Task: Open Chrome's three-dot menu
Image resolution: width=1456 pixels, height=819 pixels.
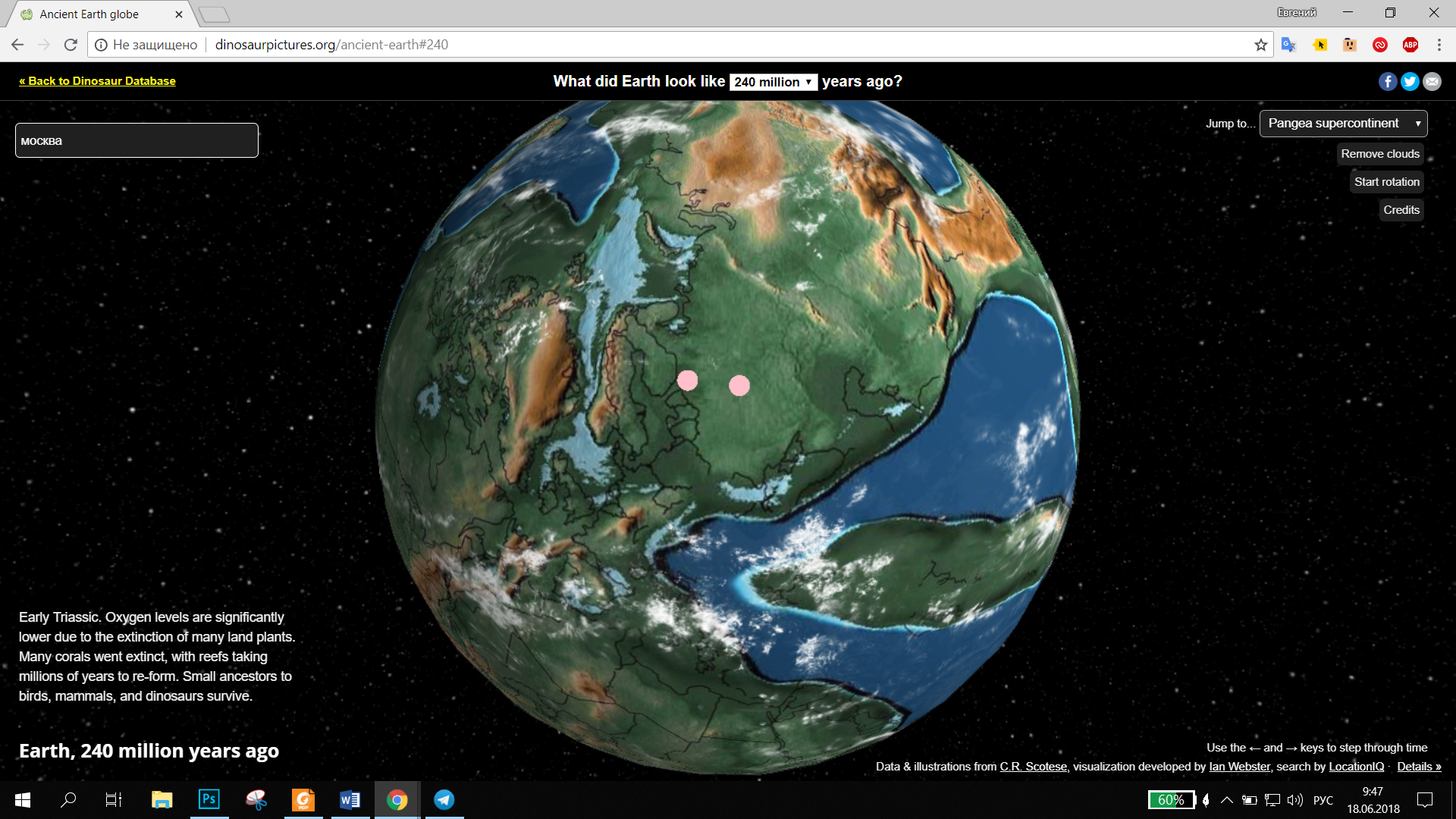Action: 1439,45
